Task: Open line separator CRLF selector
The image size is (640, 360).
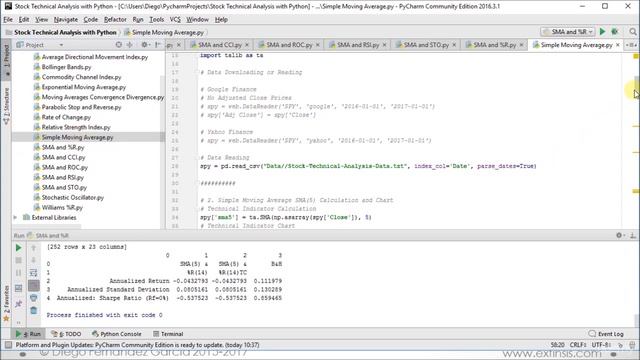Action: [x=578, y=345]
